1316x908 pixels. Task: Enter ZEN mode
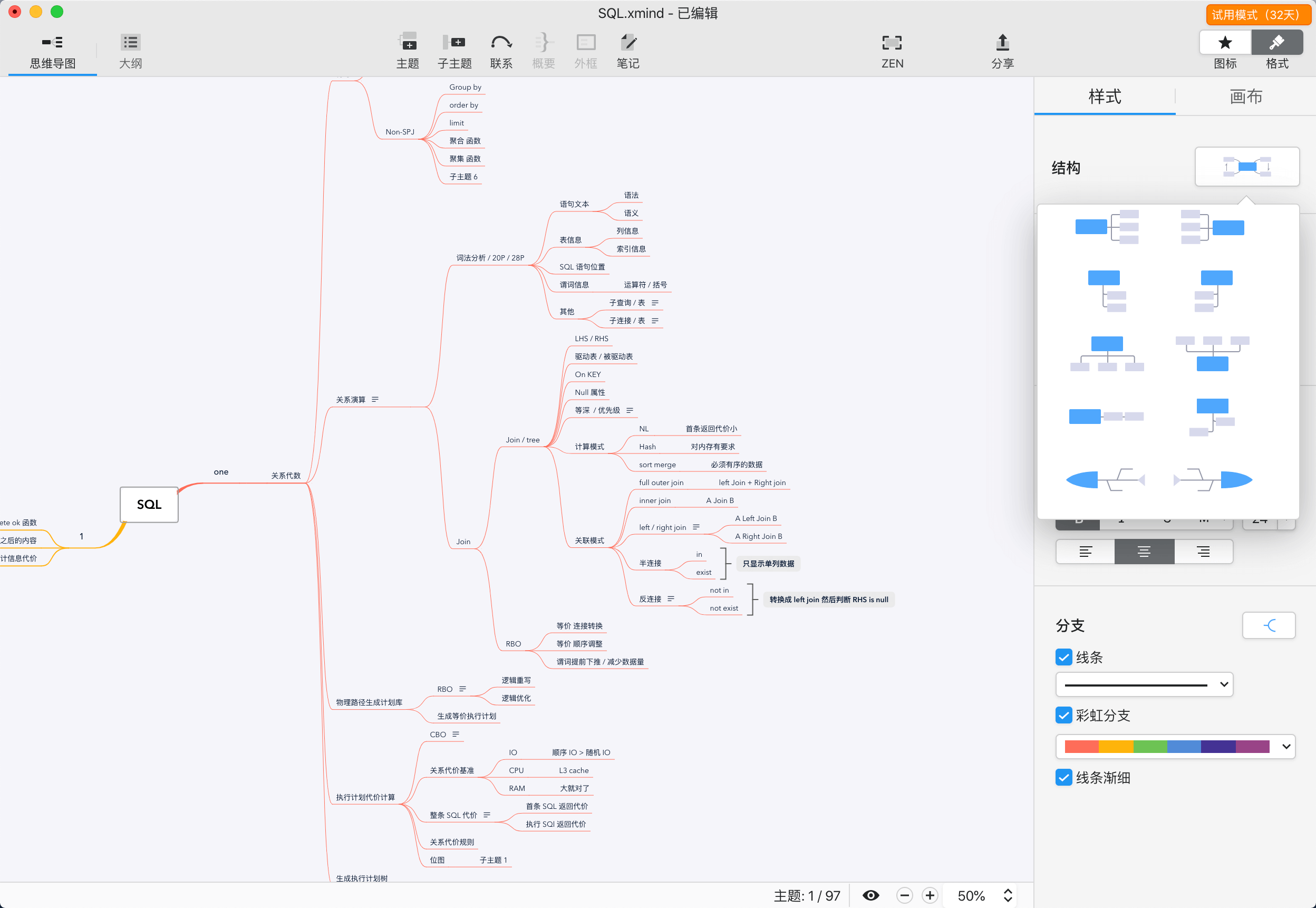tap(892, 43)
